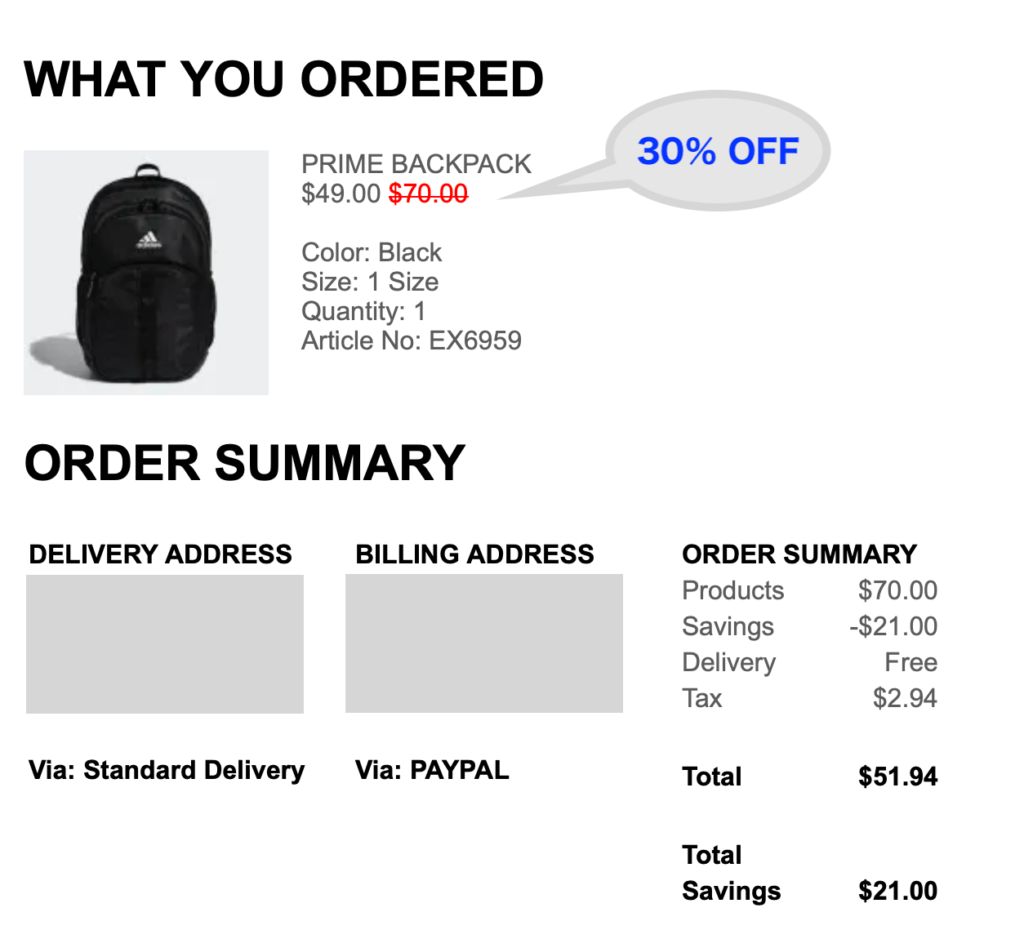This screenshot has width=1024, height=939.
Task: Click the $49.00 sale price
Action: 341,194
